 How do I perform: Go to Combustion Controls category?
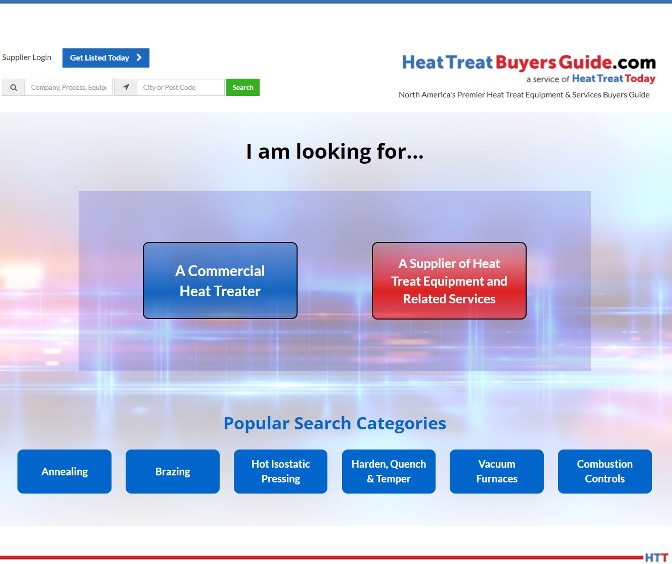coord(604,471)
